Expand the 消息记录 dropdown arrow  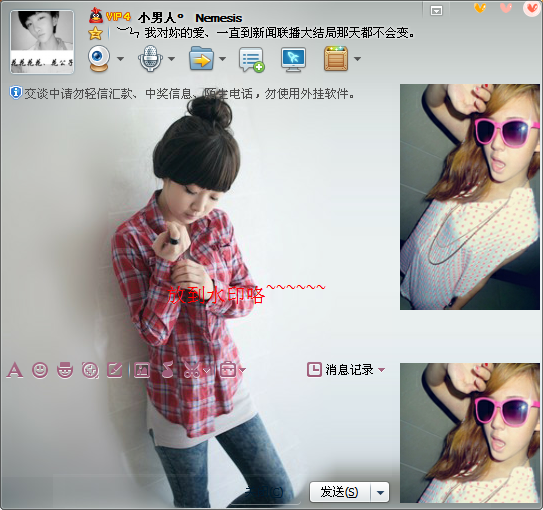click(x=381, y=370)
